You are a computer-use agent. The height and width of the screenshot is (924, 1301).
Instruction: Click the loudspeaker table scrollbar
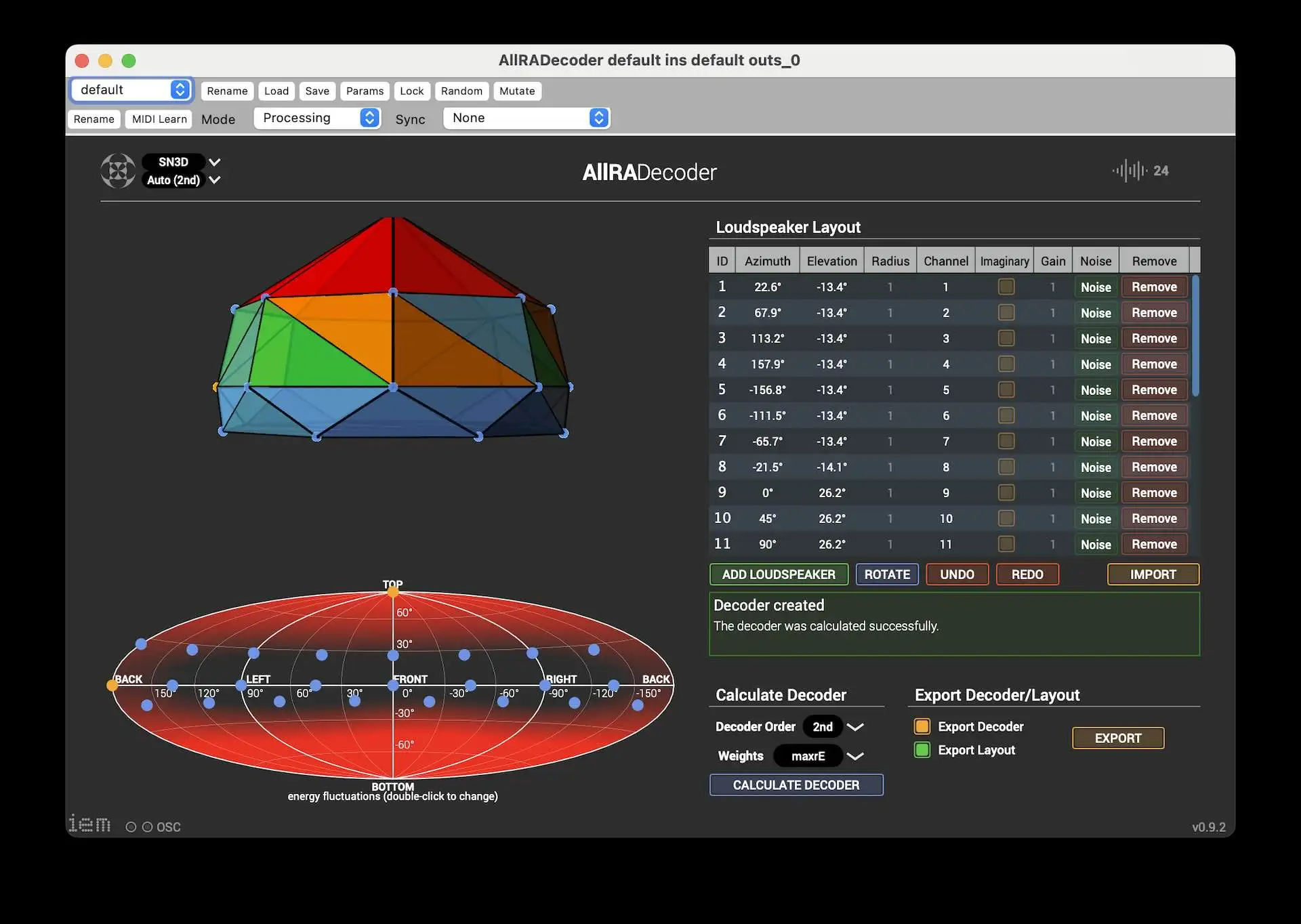1195,335
